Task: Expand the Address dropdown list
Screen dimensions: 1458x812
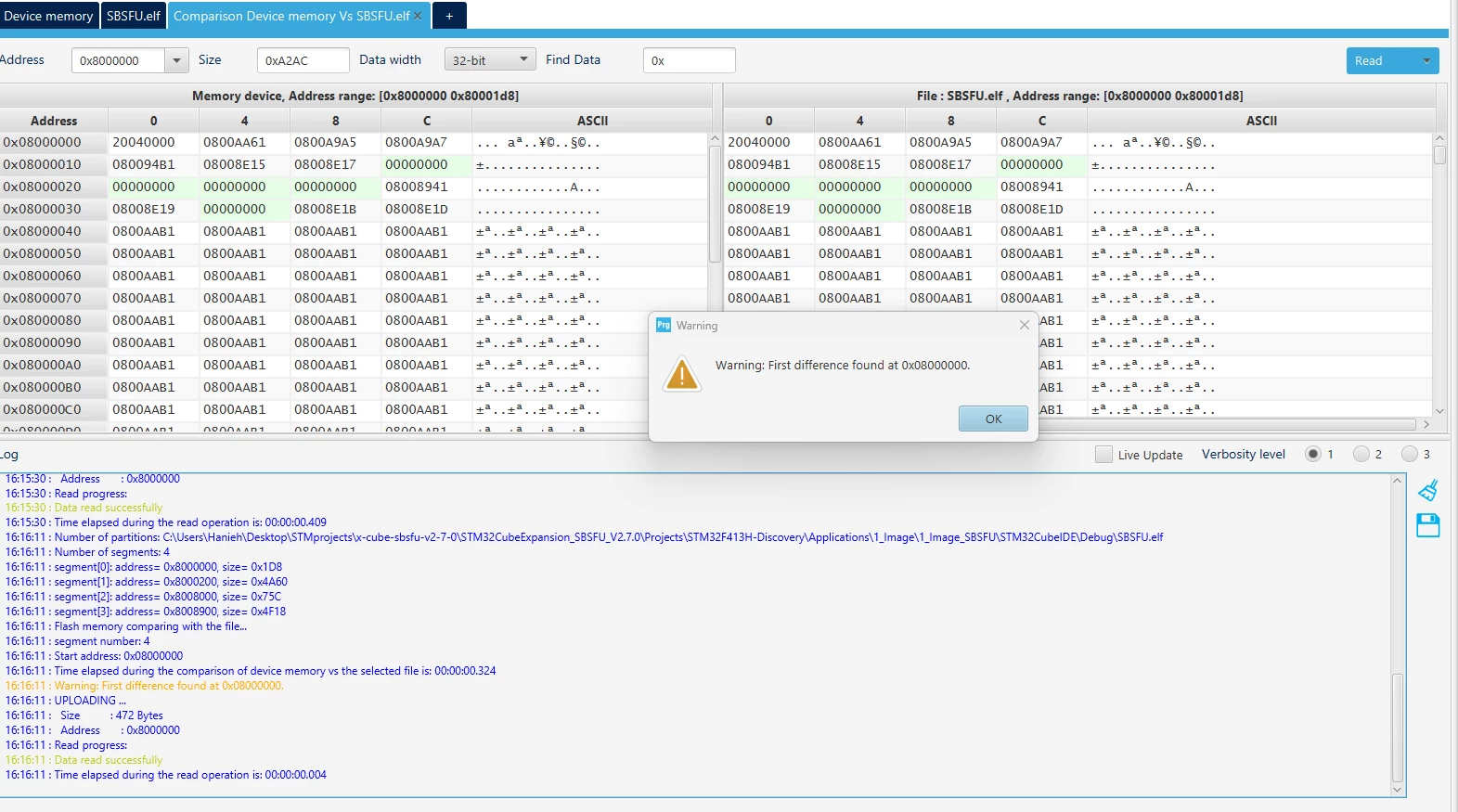Action: (177, 60)
